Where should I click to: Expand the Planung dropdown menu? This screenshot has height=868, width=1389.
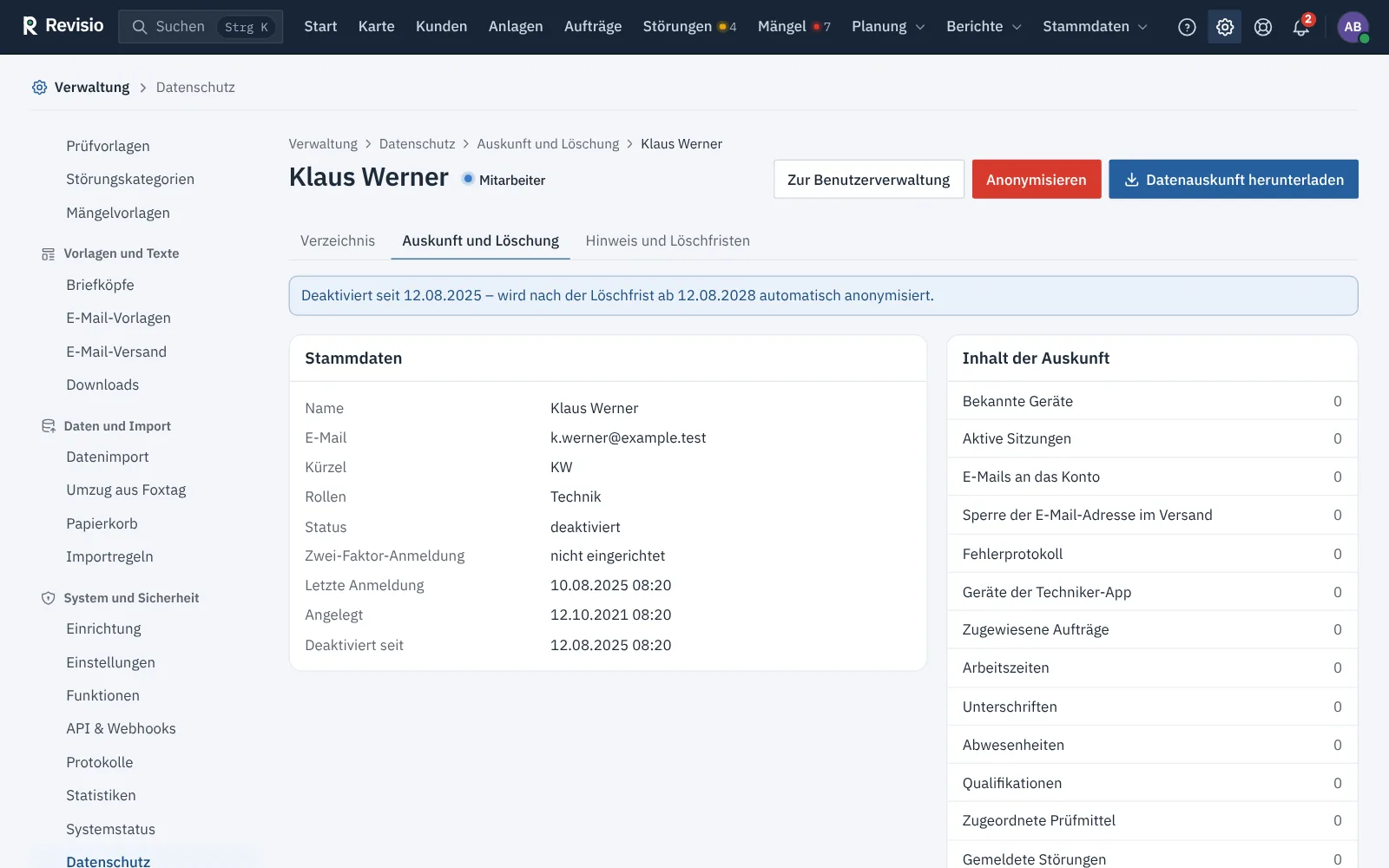(888, 27)
